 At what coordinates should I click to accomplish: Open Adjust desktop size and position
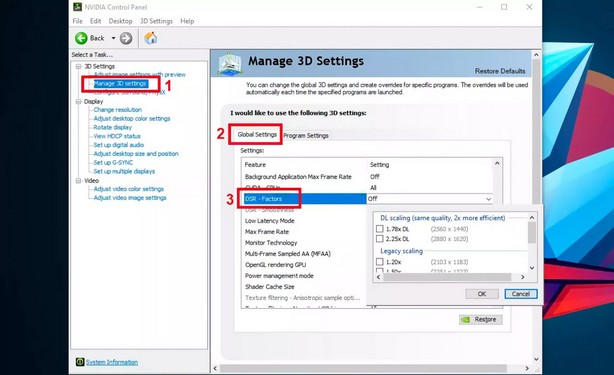[x=136, y=153]
